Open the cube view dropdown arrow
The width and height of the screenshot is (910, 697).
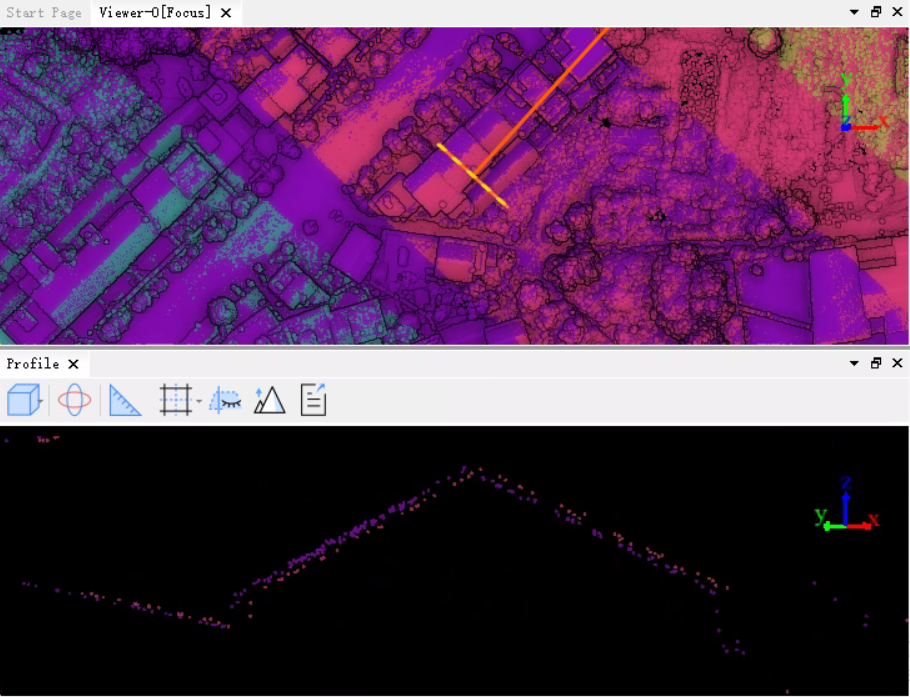point(43,401)
